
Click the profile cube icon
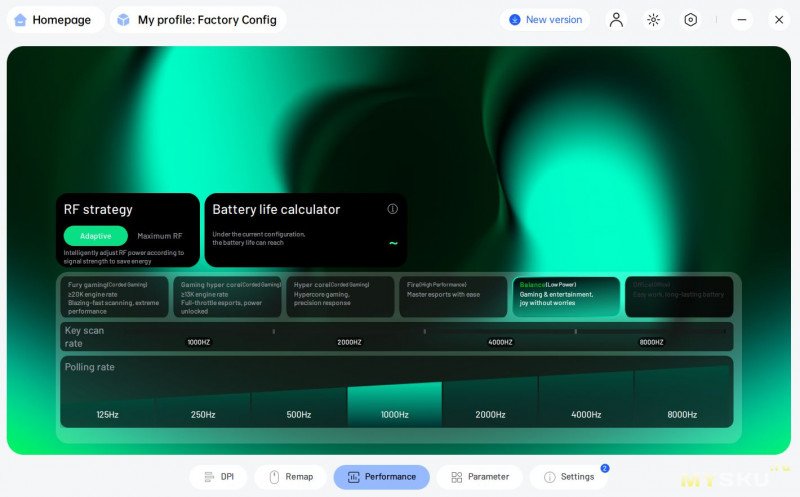(x=123, y=20)
